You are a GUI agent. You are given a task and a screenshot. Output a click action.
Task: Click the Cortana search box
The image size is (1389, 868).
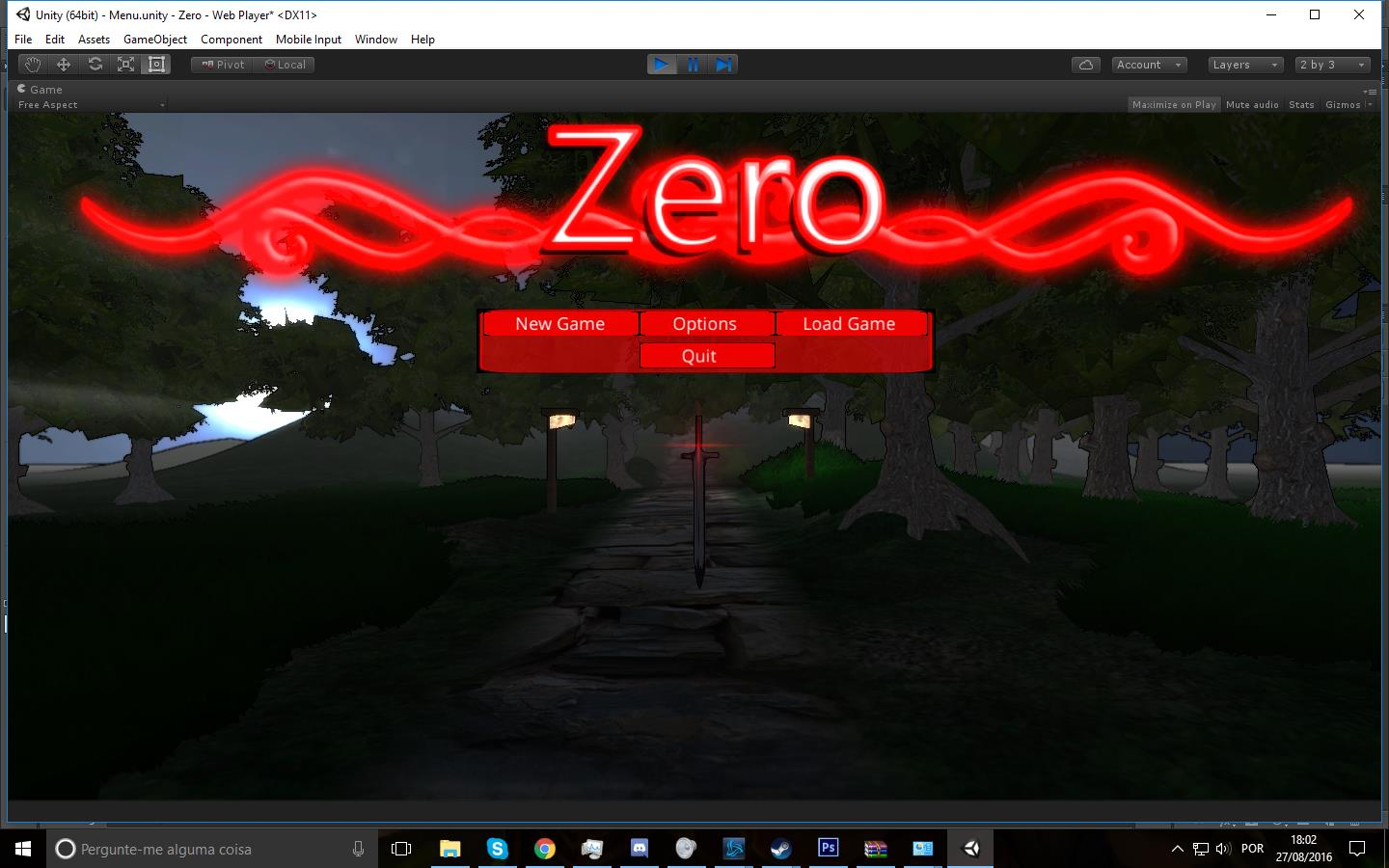click(x=211, y=849)
